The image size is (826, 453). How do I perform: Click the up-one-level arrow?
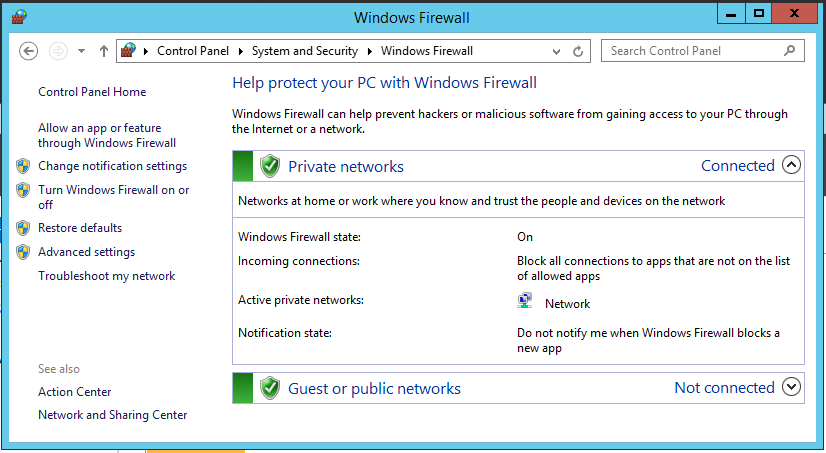(x=104, y=51)
